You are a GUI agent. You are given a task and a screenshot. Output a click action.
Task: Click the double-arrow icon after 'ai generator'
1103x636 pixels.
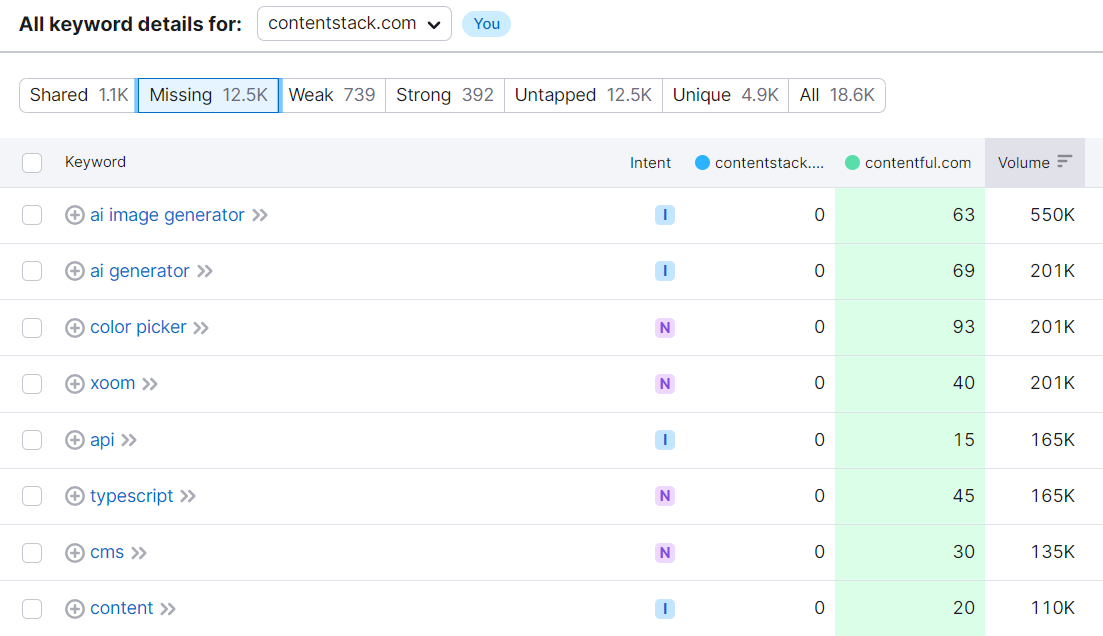(205, 272)
